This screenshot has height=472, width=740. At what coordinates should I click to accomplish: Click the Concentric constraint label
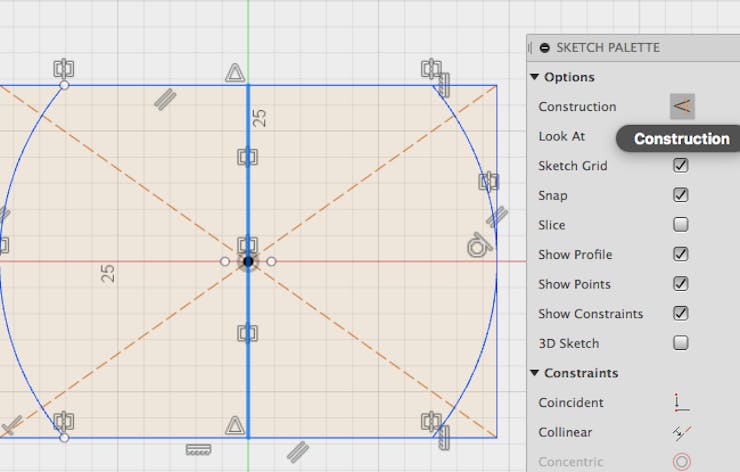pos(571,462)
